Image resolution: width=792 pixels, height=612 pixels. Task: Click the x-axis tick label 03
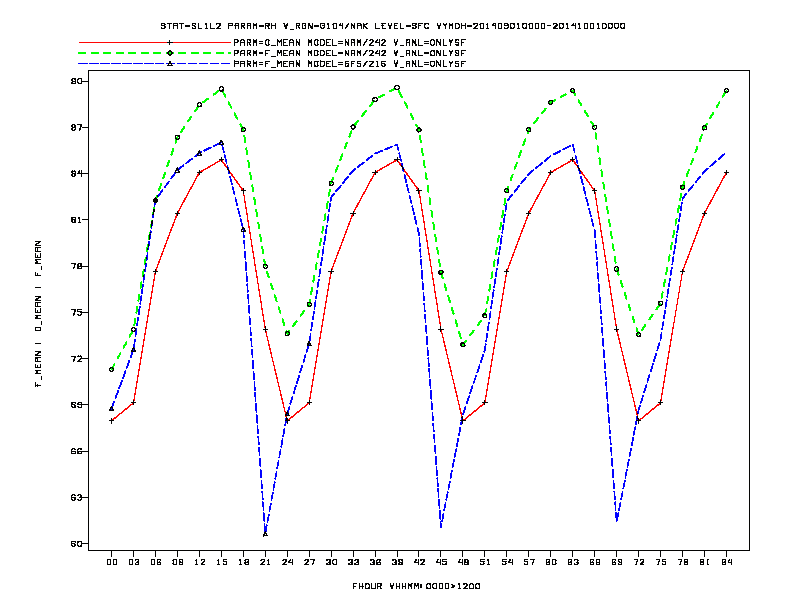(x=133, y=562)
